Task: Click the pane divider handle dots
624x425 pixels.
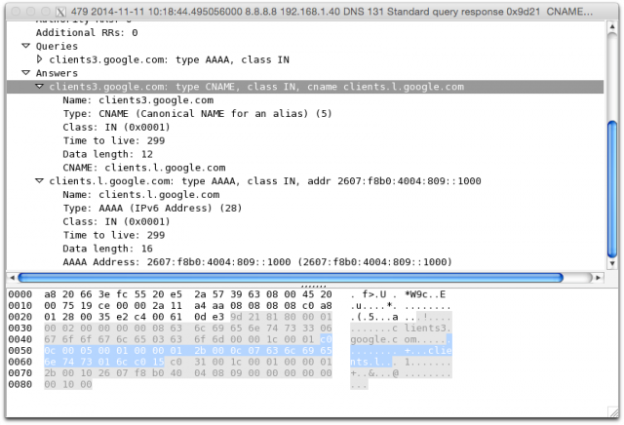Action: tap(314, 286)
